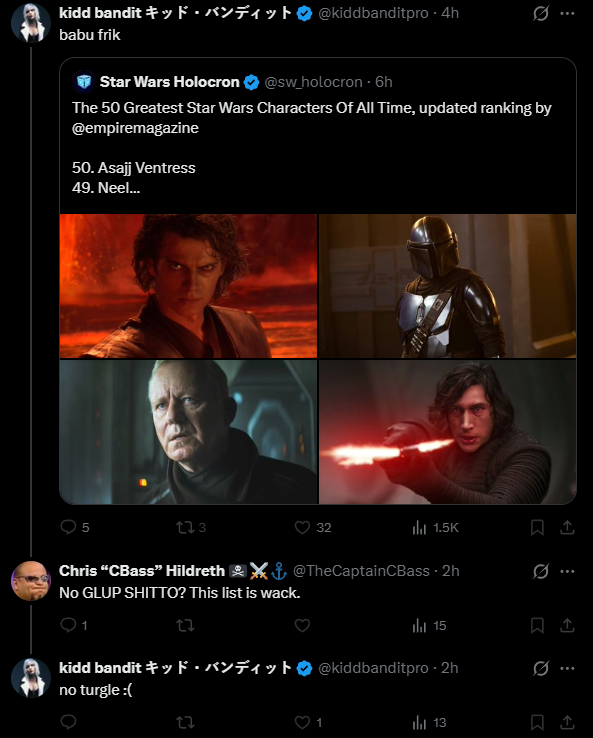The height and width of the screenshot is (738, 593).
Task: Open the Mandalorian armor image
Action: [448, 286]
